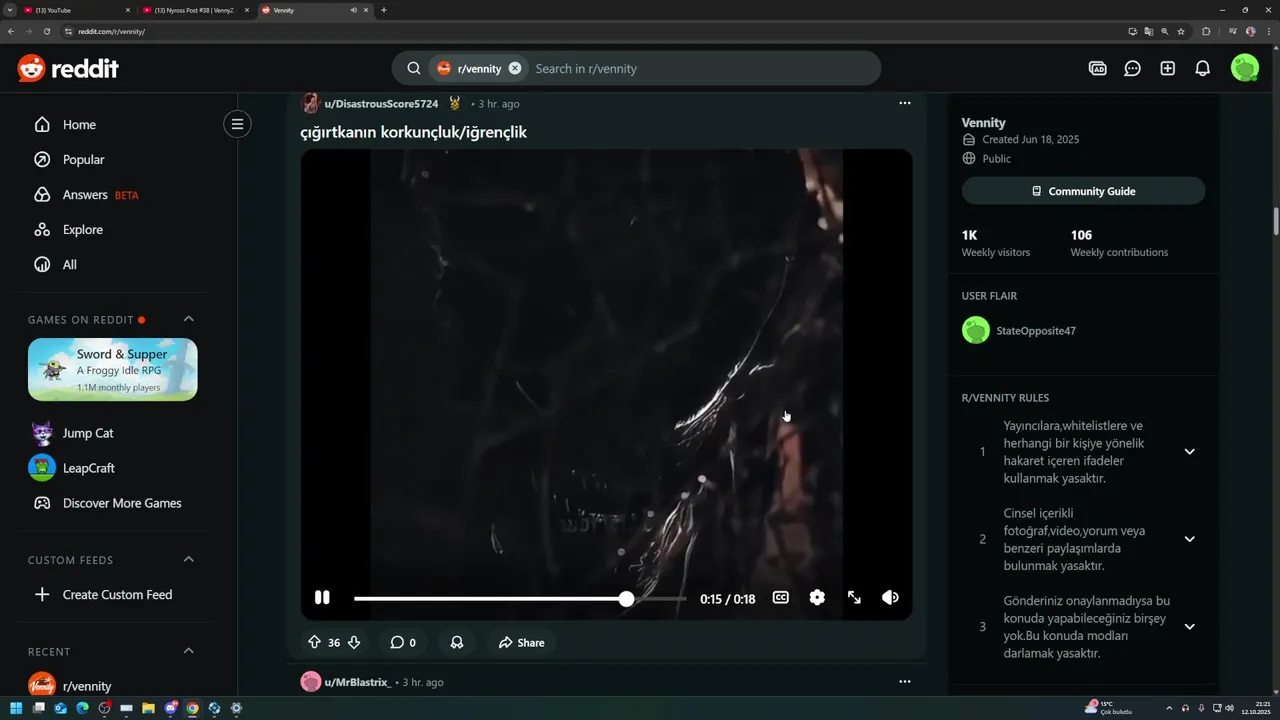Click the page vertical scrollbar
Screen dimensions: 1280x720
coord(1275,220)
